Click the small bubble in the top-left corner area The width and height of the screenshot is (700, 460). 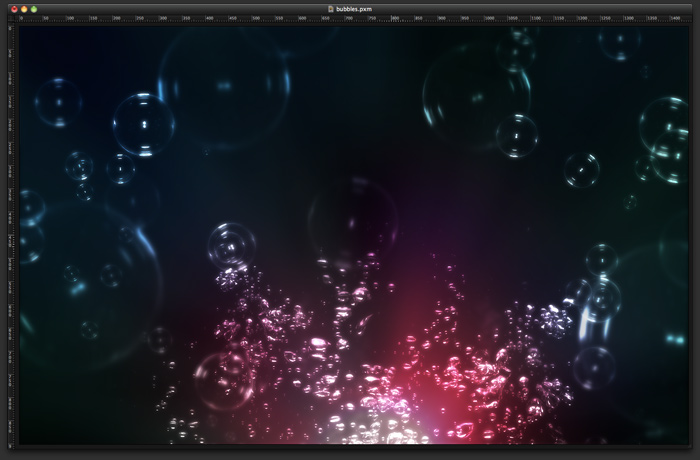click(x=57, y=102)
